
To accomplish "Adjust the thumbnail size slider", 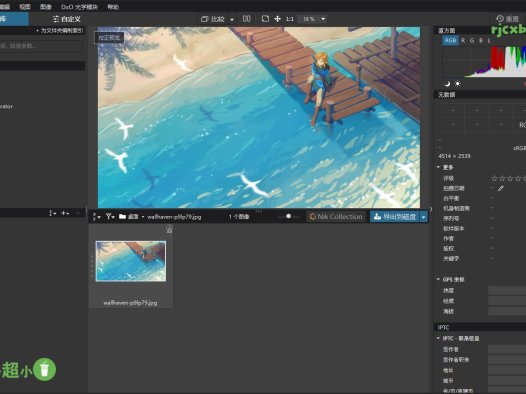I will pos(288,216).
